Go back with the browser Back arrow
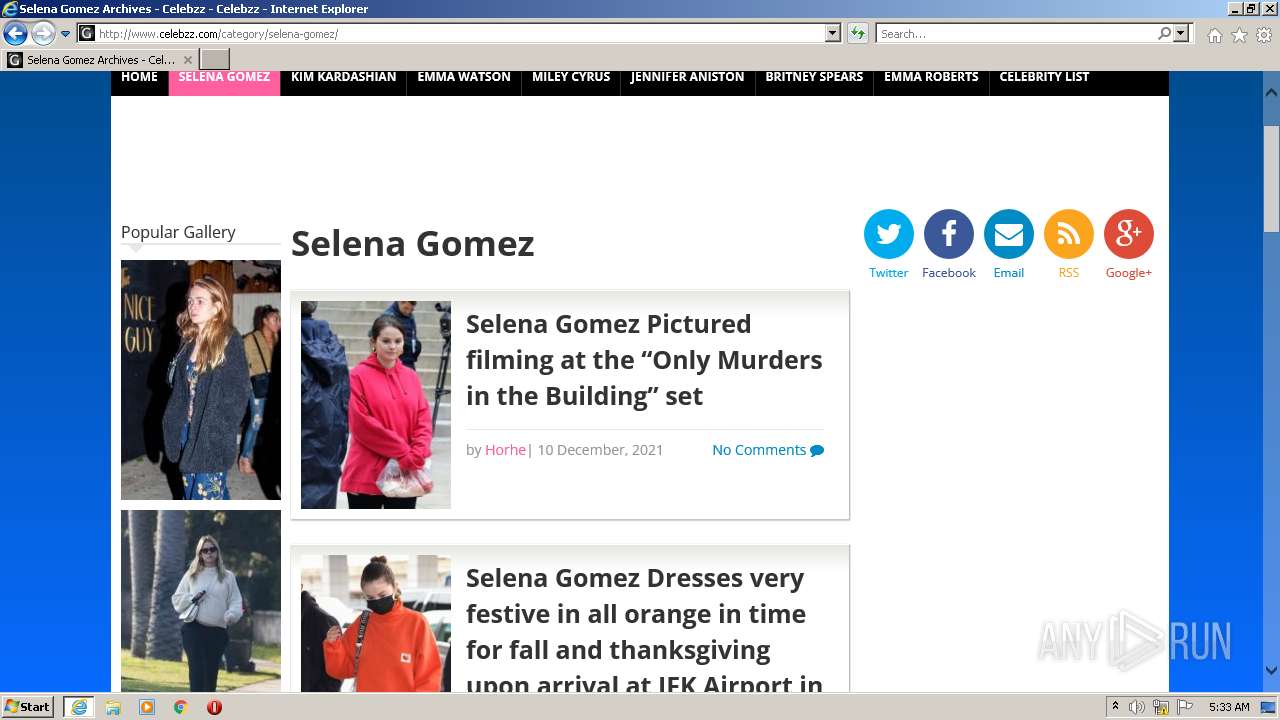This screenshot has width=1280, height=720. [15, 34]
